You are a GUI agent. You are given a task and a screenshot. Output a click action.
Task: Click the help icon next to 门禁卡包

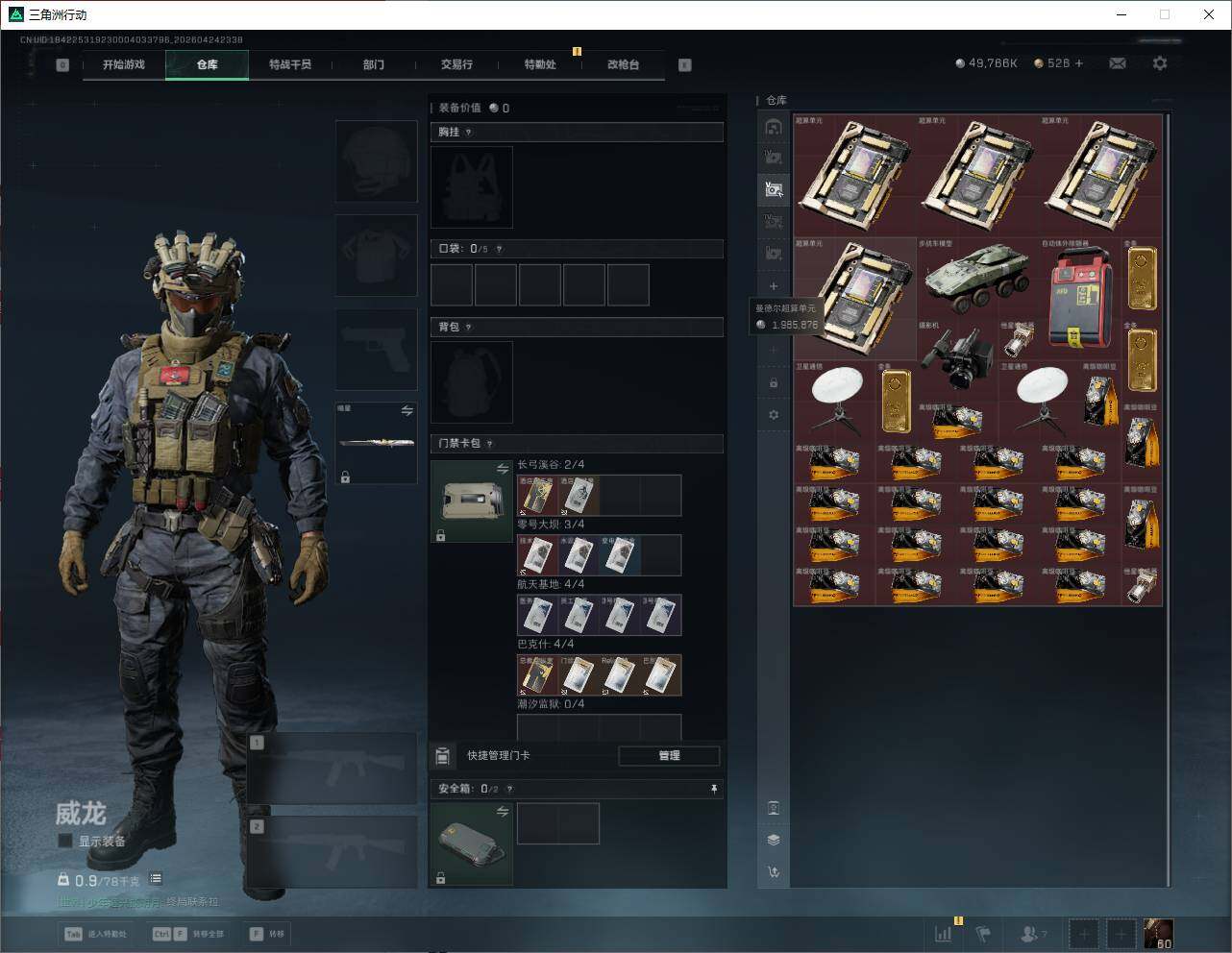[489, 444]
